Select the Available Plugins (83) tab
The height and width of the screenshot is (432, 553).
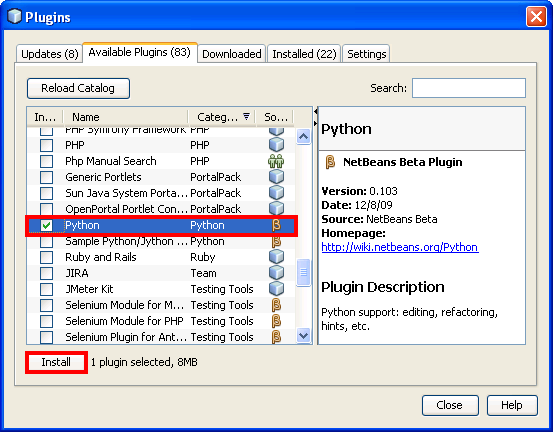[140, 52]
